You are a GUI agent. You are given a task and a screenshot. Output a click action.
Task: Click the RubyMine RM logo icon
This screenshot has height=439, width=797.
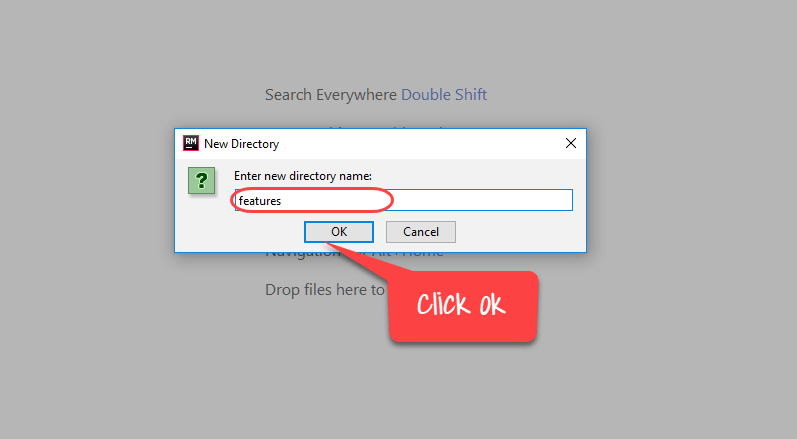point(191,143)
